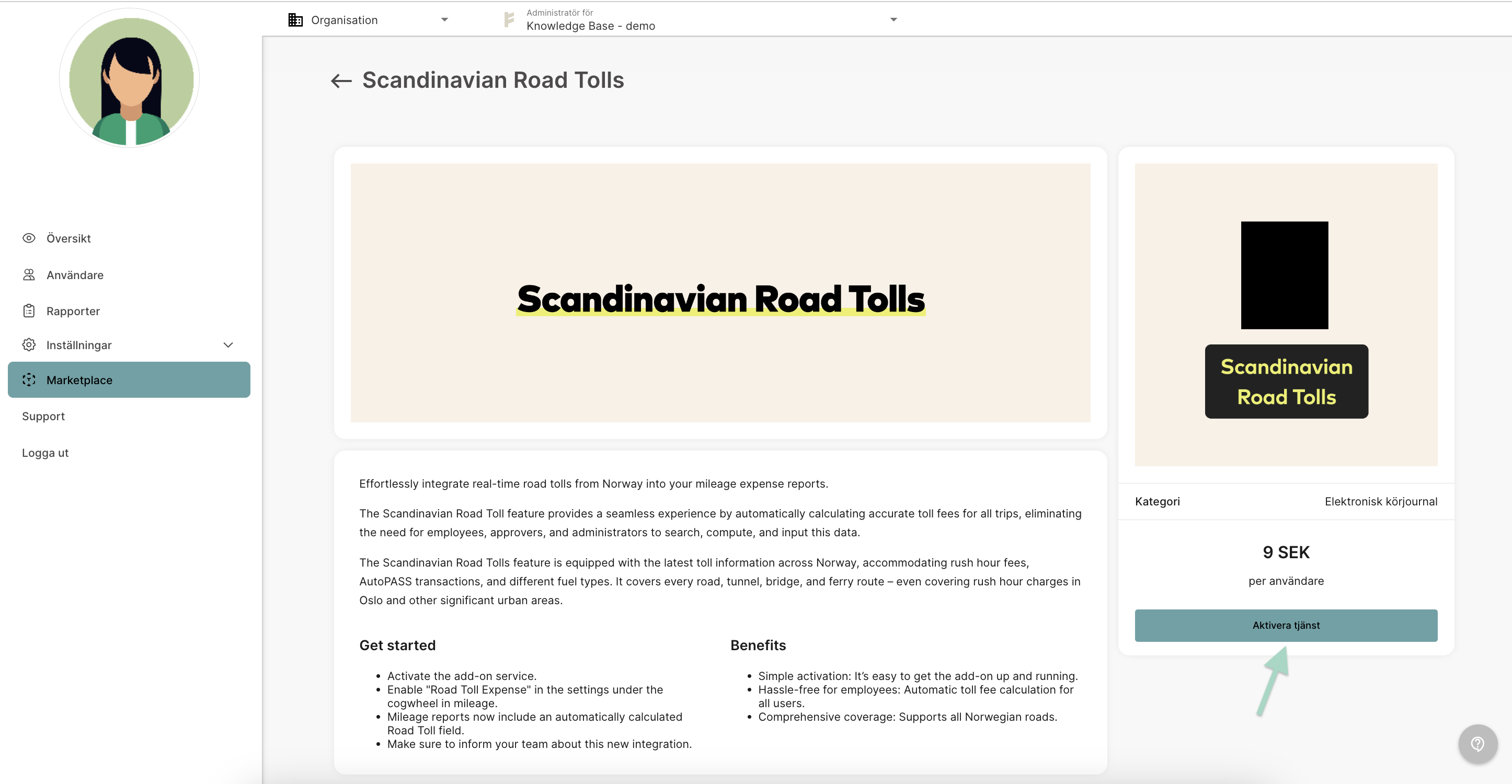
Task: Click the Marketplace sidebar icon
Action: click(x=29, y=379)
